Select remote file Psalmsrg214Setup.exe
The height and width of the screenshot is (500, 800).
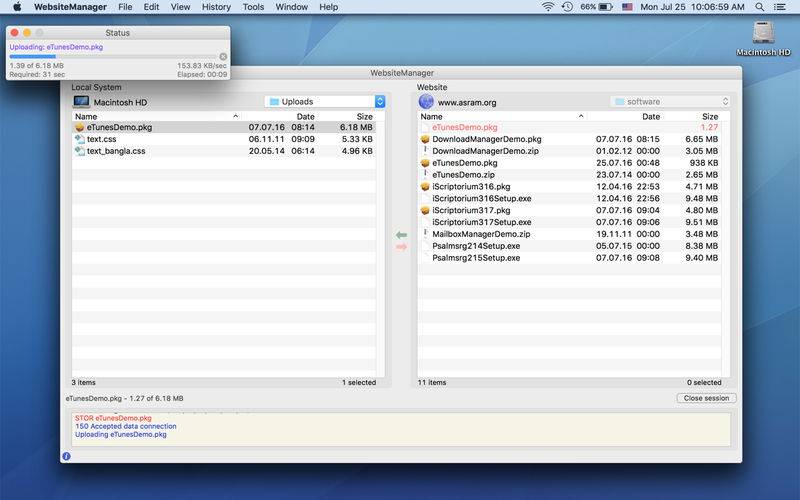(x=569, y=246)
